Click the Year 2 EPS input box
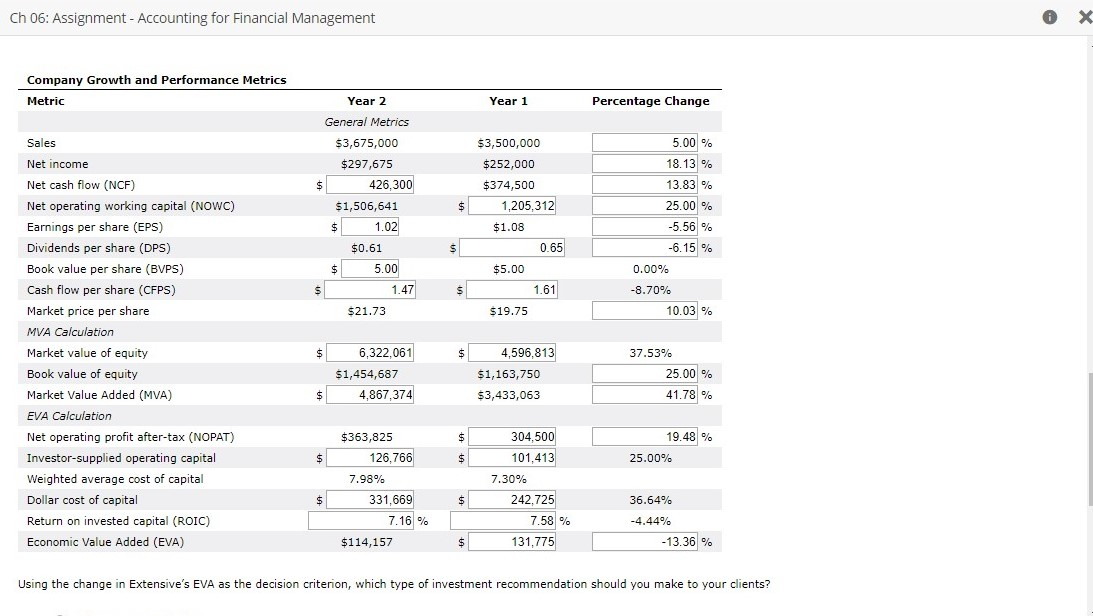The image size is (1093, 616). pyautogui.click(x=370, y=226)
